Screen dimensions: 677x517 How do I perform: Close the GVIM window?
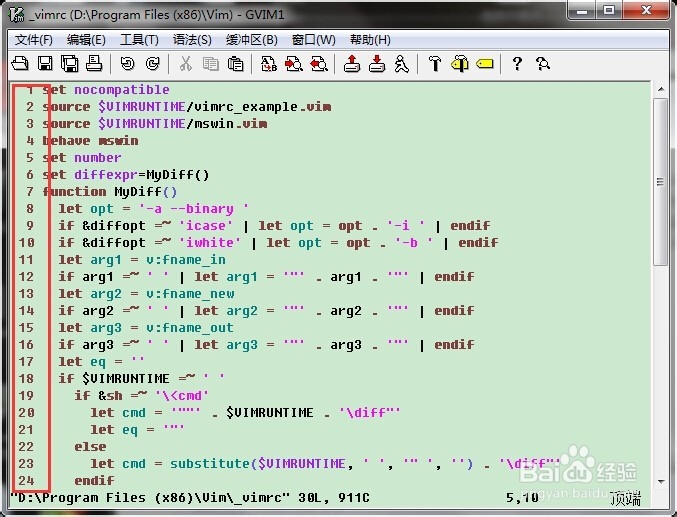(x=646, y=10)
